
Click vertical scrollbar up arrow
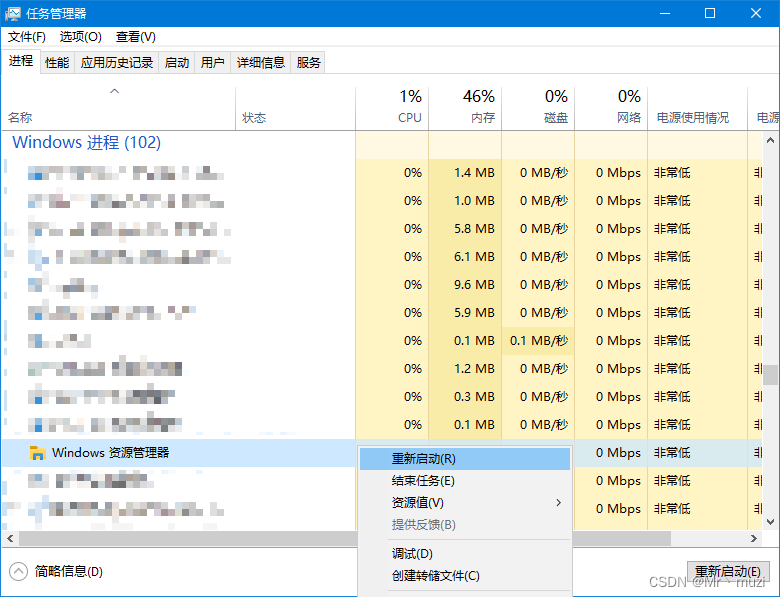[771, 140]
